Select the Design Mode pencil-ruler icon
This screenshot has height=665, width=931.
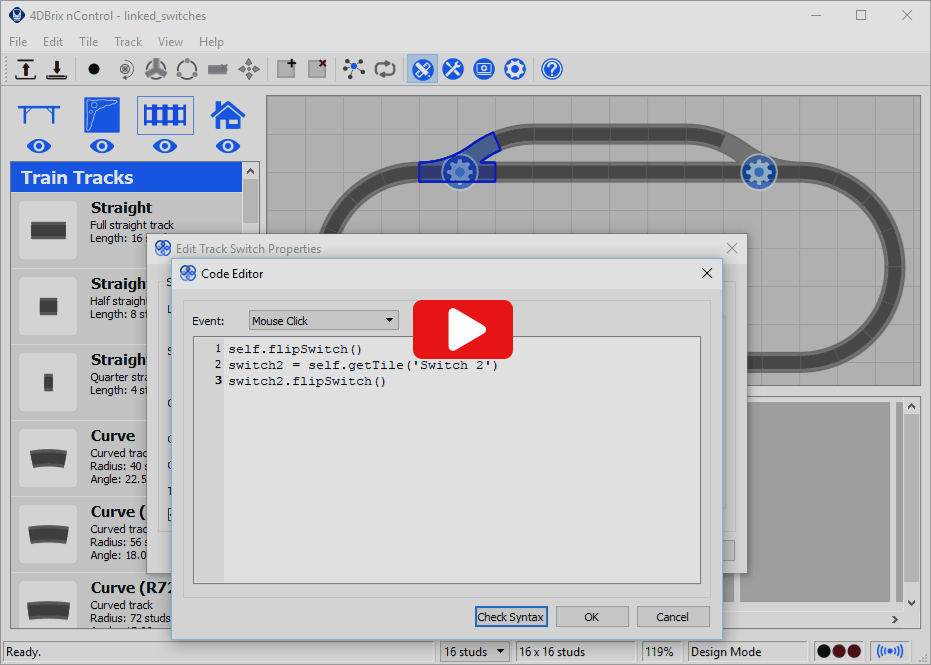coord(422,69)
